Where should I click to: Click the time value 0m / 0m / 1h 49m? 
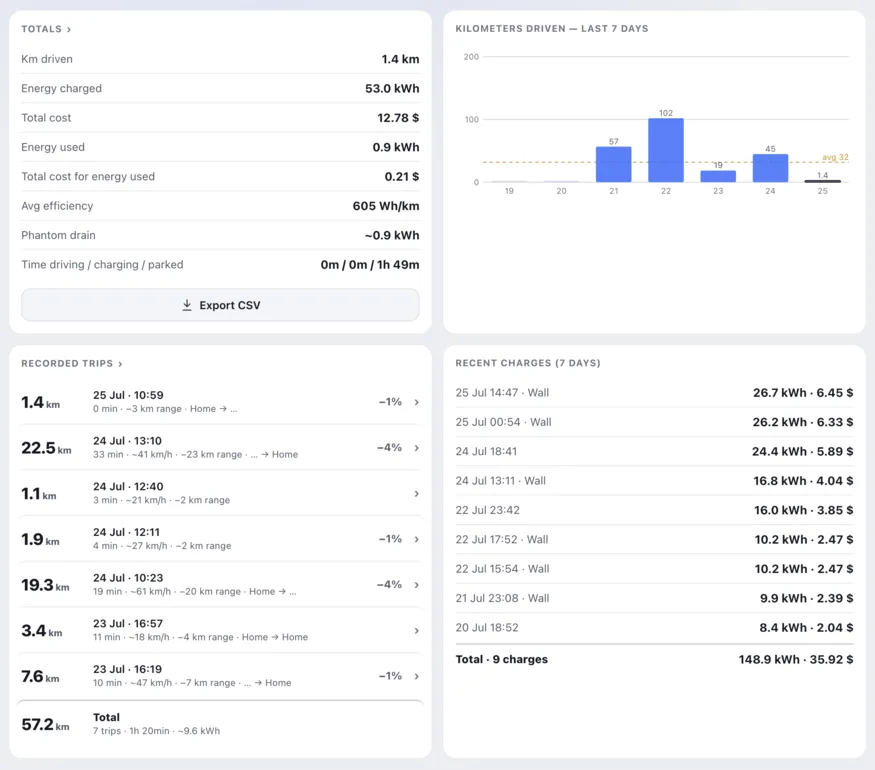[x=369, y=265]
